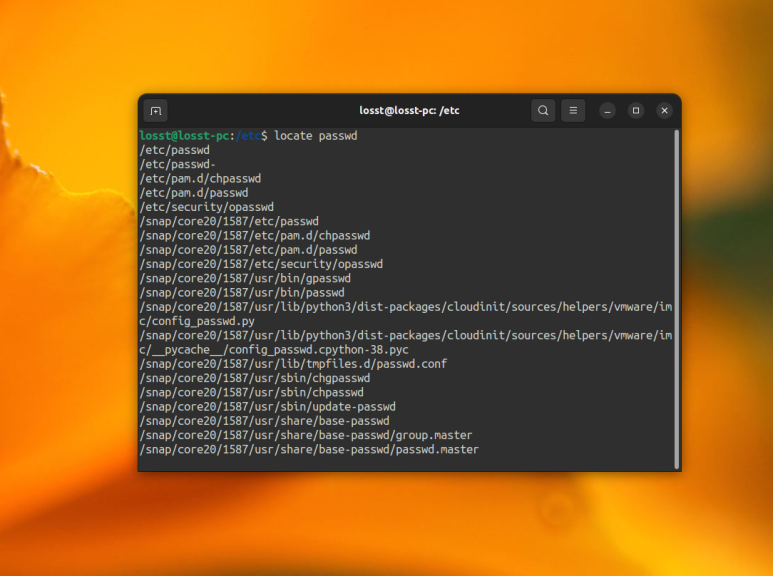Click the line '/snap/core20/1587/etc/pam.d/chpasswd'
773x576 pixels.
254,236
